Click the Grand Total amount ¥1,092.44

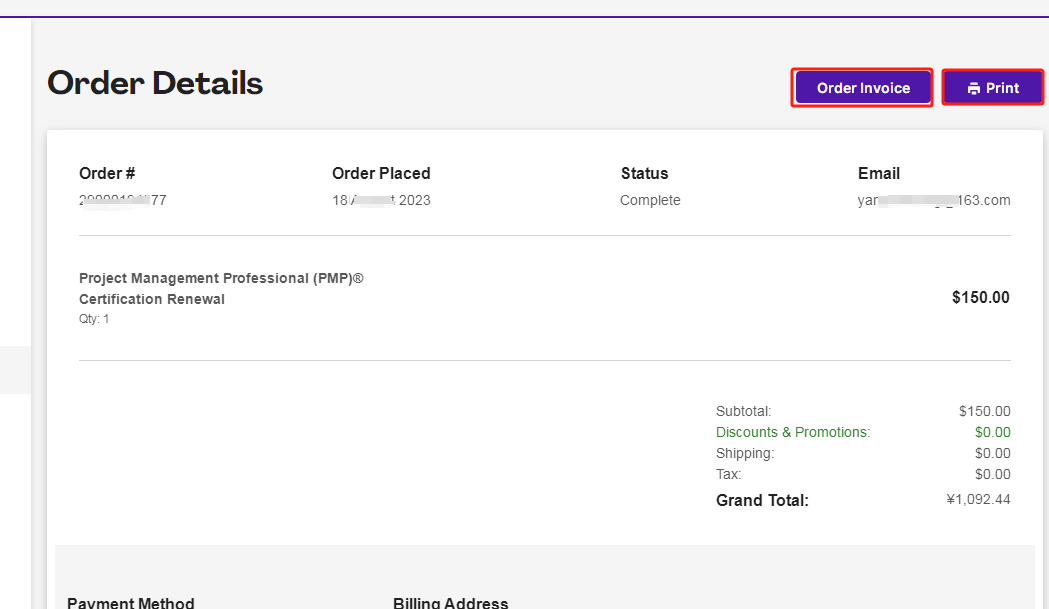[978, 499]
